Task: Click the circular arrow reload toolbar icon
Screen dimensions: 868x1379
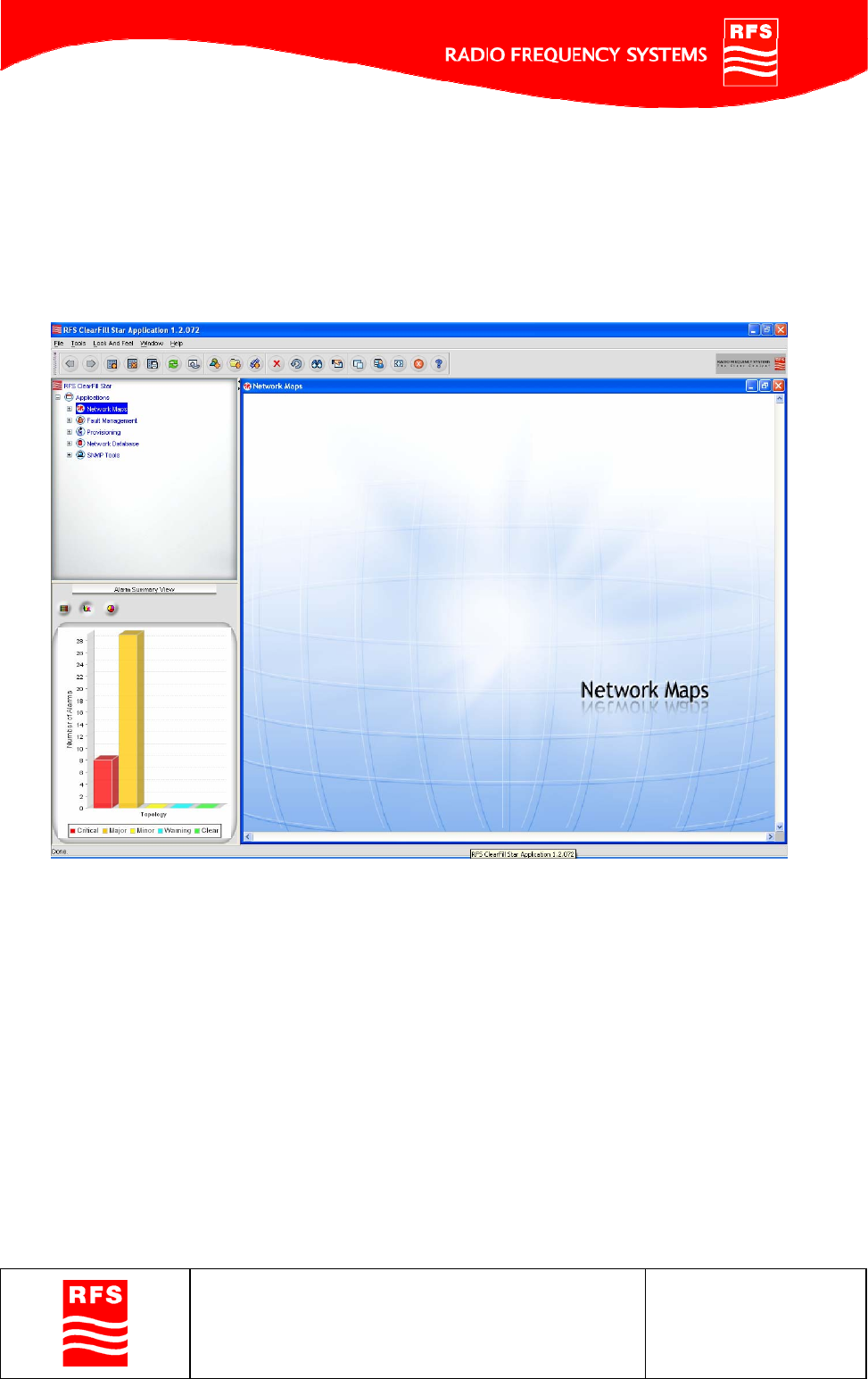Action: (x=296, y=364)
